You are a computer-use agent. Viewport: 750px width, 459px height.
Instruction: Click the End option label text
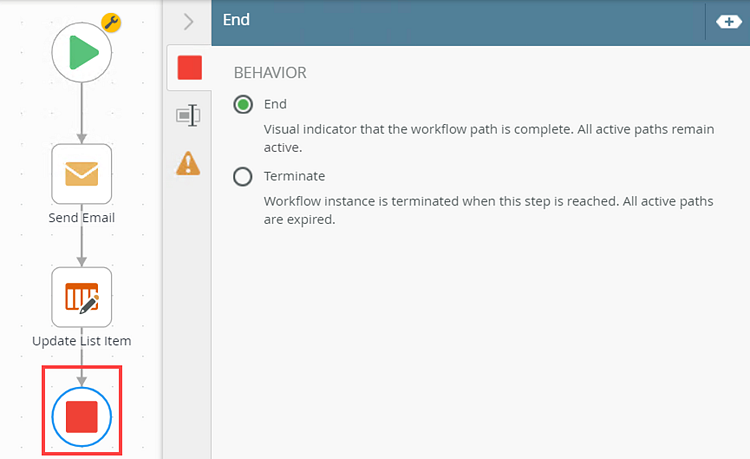[275, 104]
